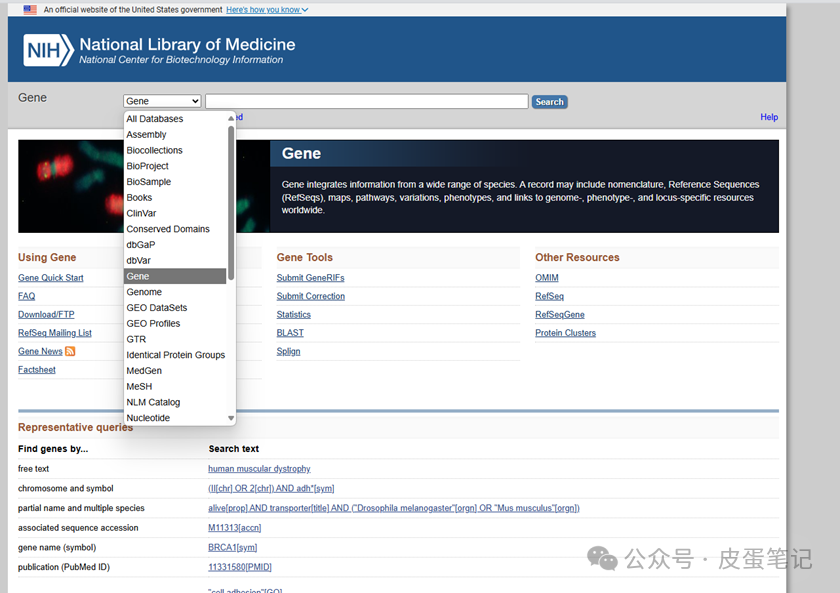Select NLM Catalog option

pos(175,402)
